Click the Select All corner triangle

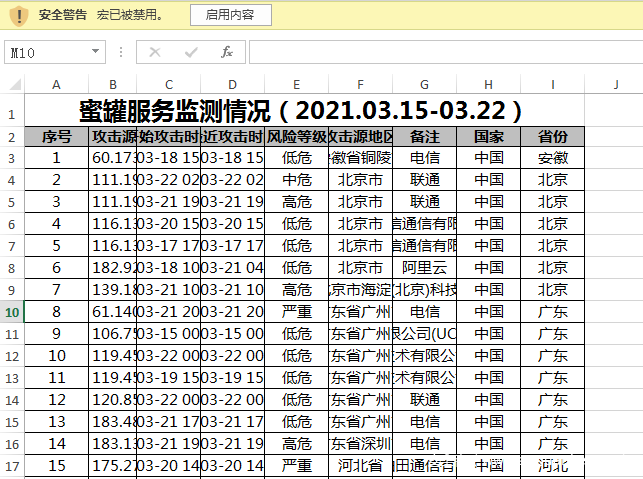click(x=15, y=84)
